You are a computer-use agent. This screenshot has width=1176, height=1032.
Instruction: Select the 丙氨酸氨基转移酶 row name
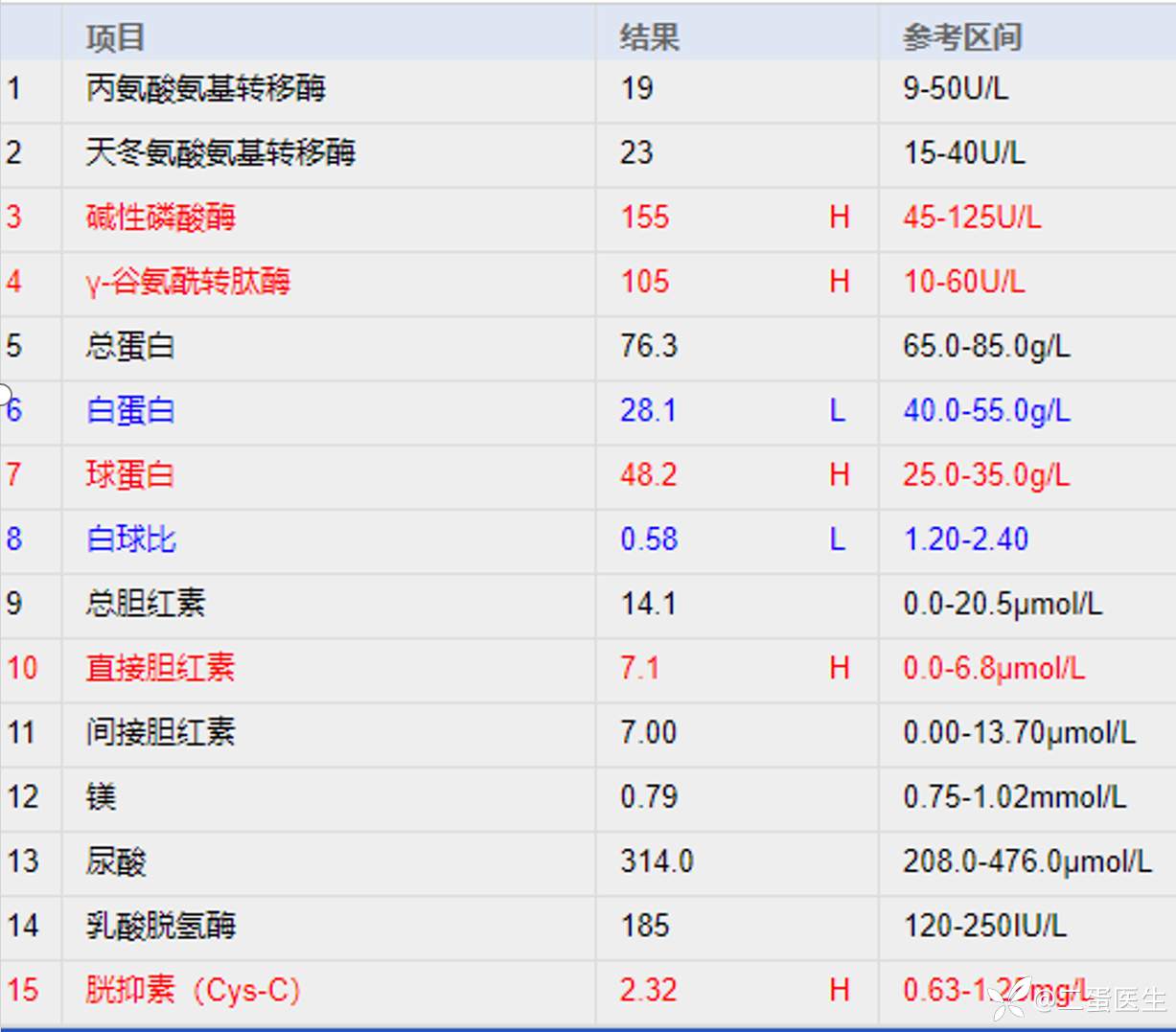(206, 89)
